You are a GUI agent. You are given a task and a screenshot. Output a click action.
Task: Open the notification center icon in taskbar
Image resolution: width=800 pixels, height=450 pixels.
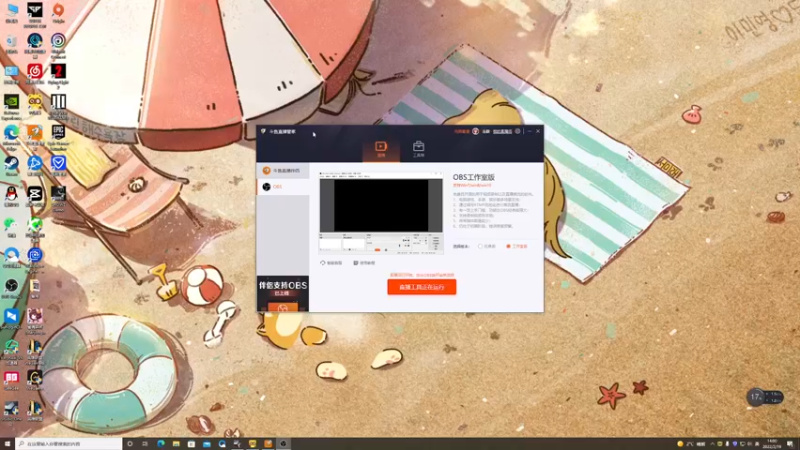[790, 444]
